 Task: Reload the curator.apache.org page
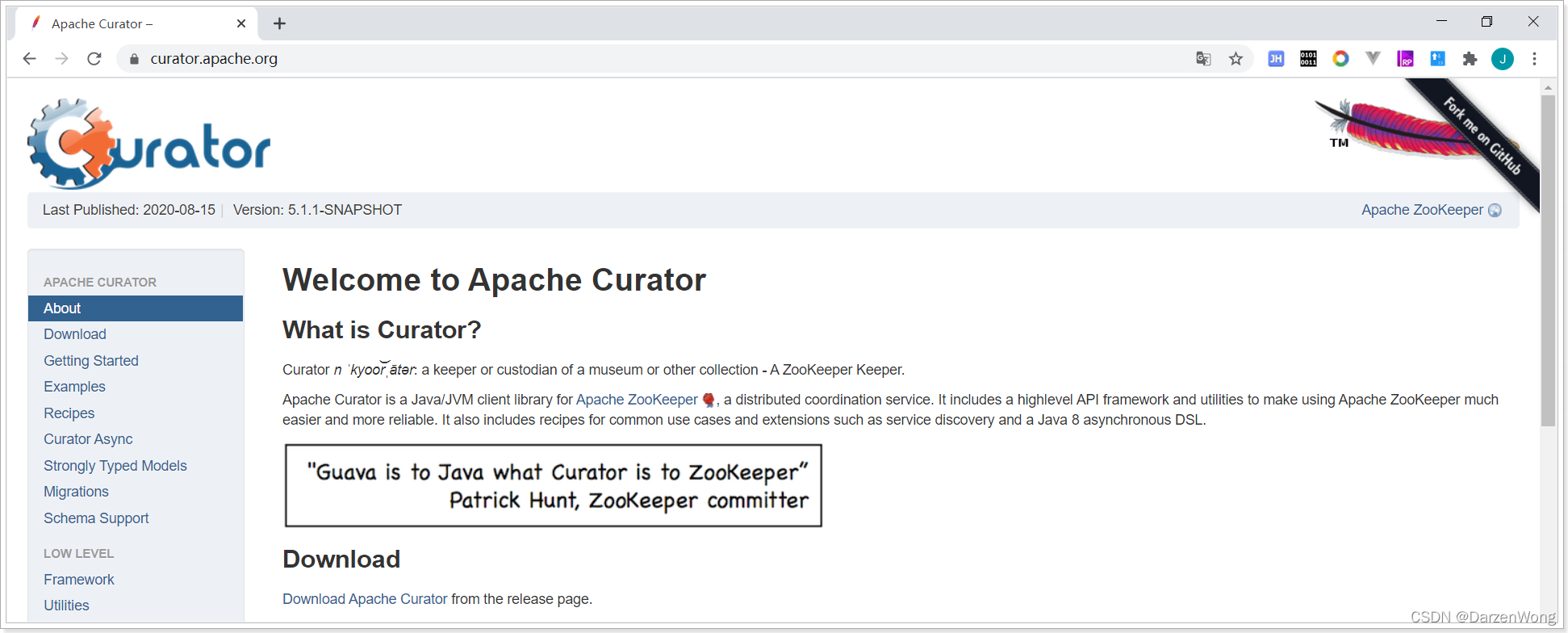coord(94,59)
